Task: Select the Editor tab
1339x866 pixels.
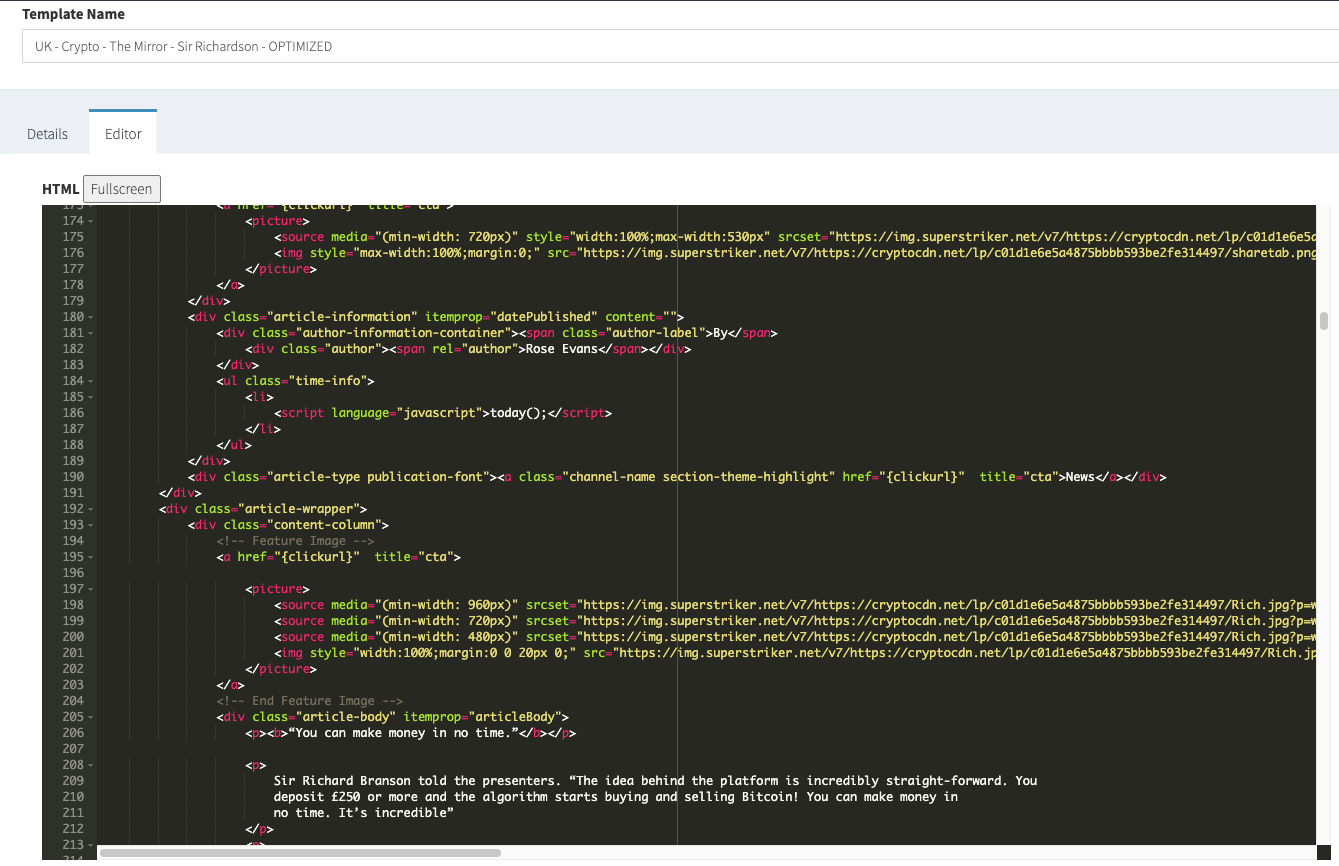Action: click(x=123, y=134)
